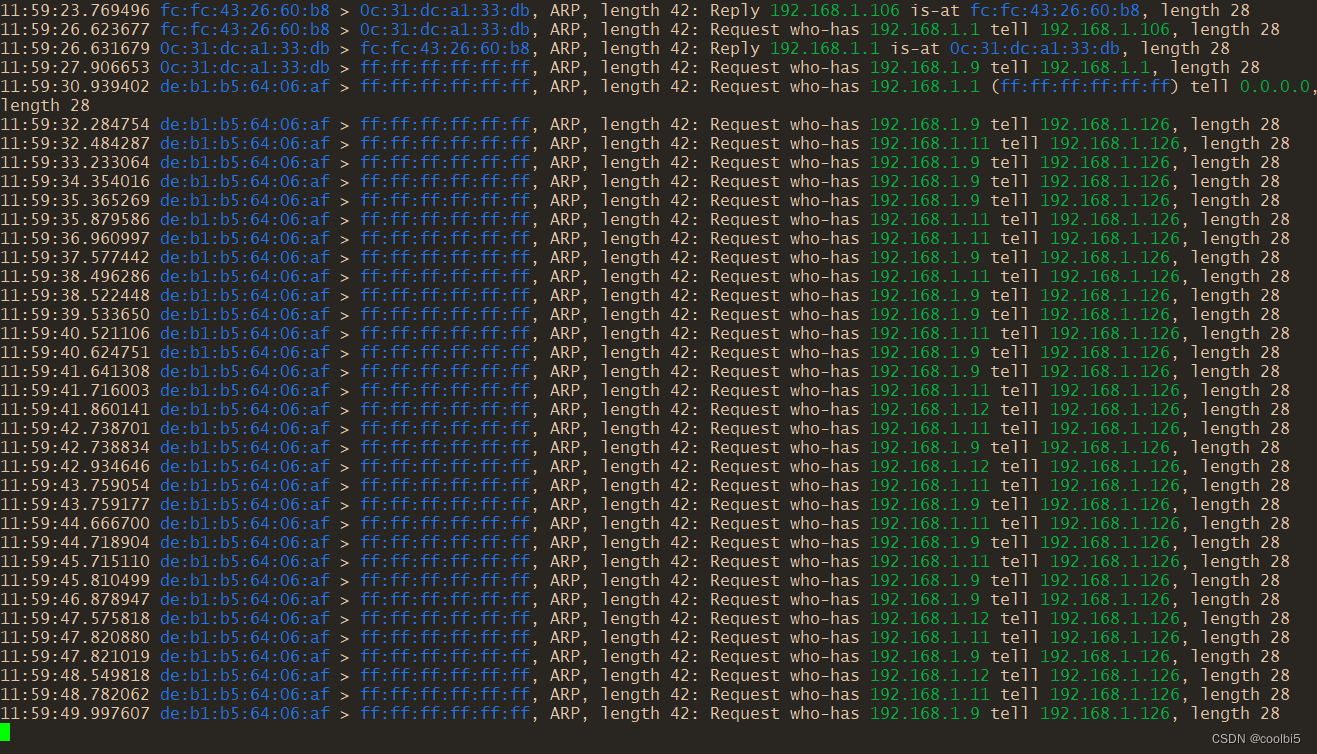
Task: Click timestamp 11:59:42.738701
Action: 75,429
